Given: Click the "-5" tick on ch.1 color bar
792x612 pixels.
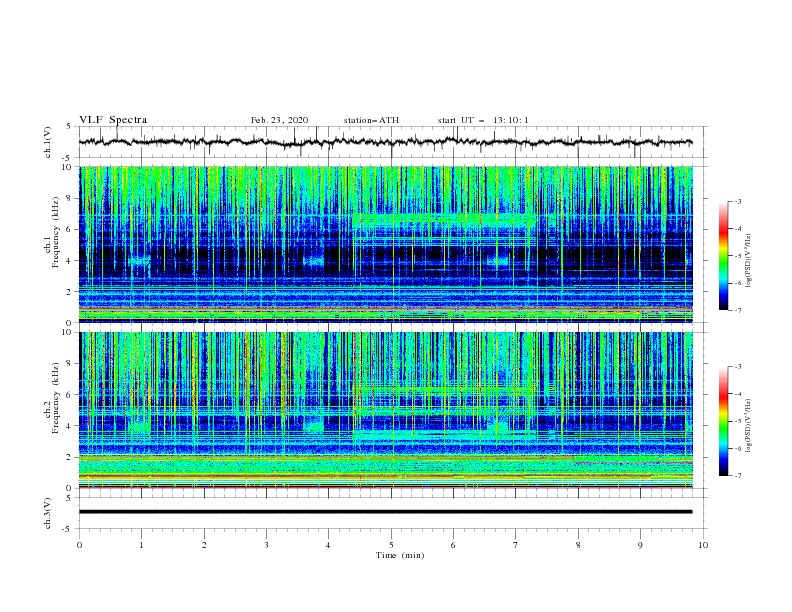Looking at the screenshot, I should (x=738, y=256).
